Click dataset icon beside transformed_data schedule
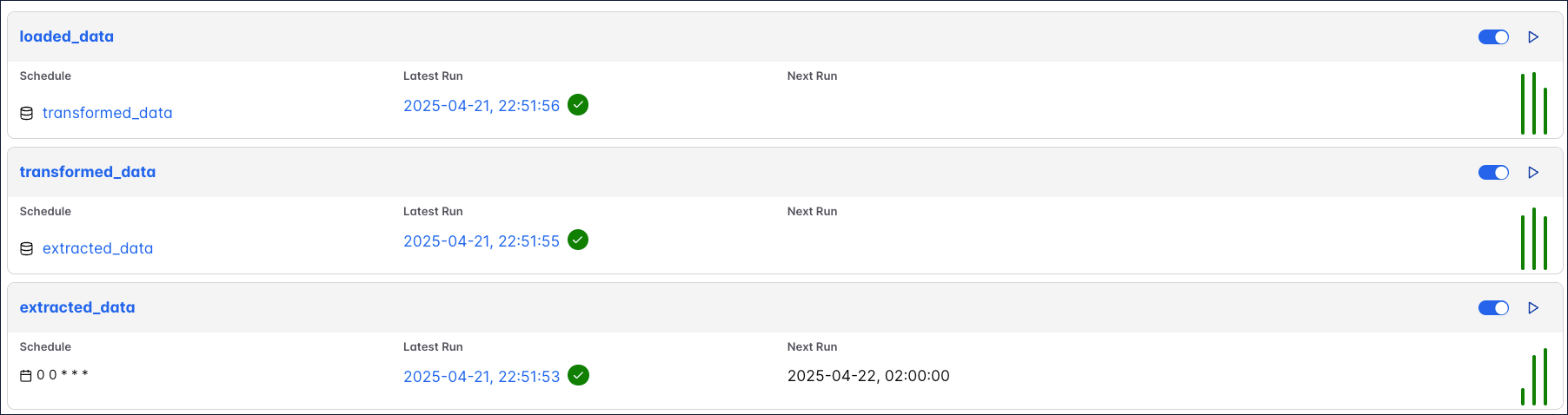 pos(27,113)
